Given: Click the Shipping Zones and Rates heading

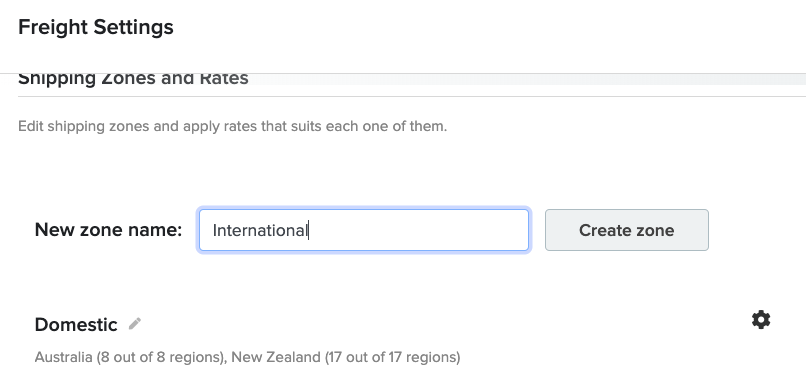Looking at the screenshot, I should 133,79.
